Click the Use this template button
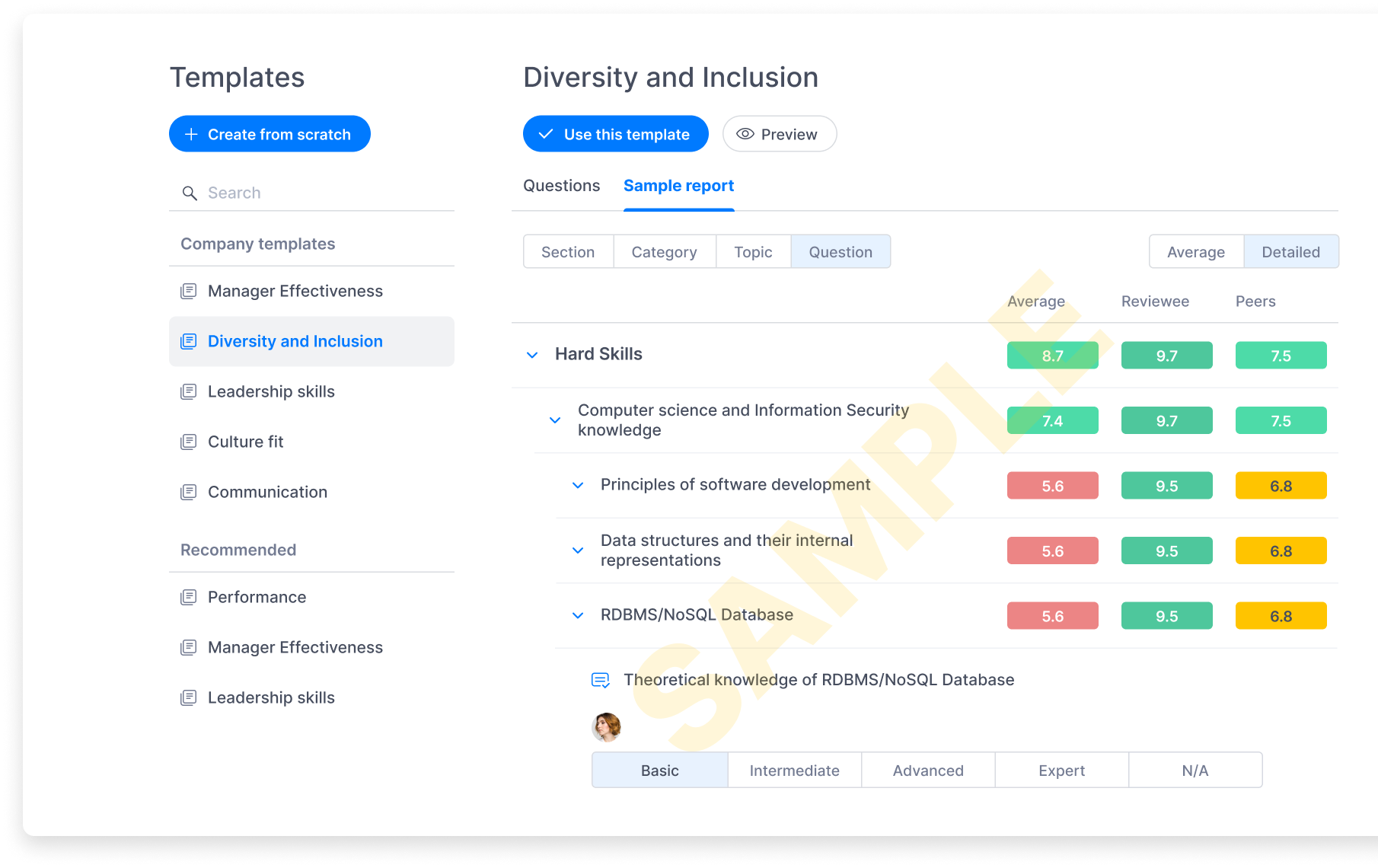The height and width of the screenshot is (868, 1378). (615, 134)
